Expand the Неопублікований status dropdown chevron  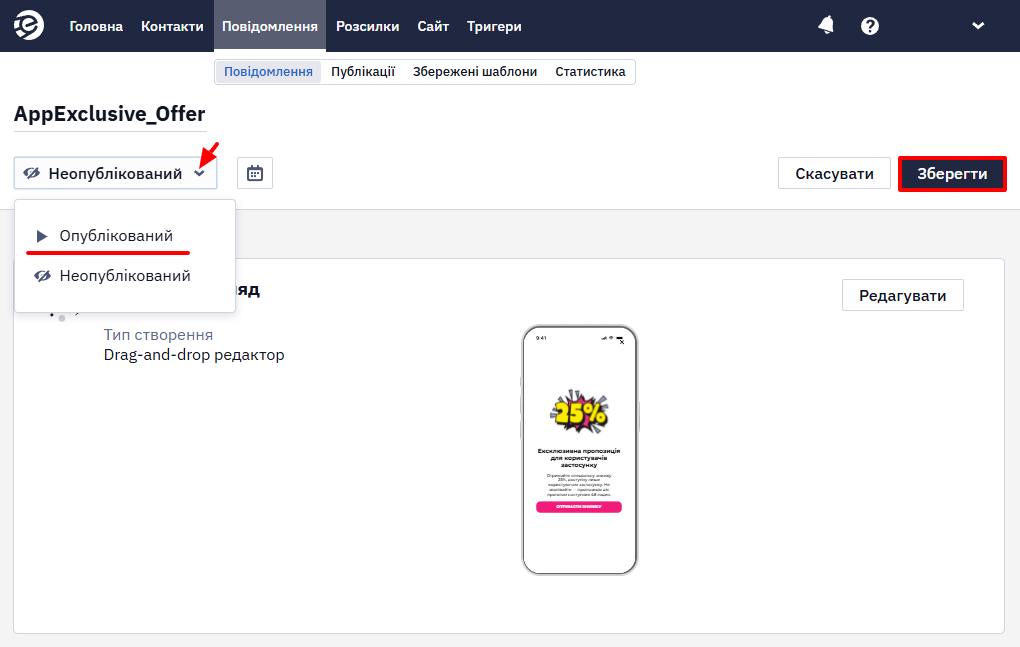click(200, 174)
